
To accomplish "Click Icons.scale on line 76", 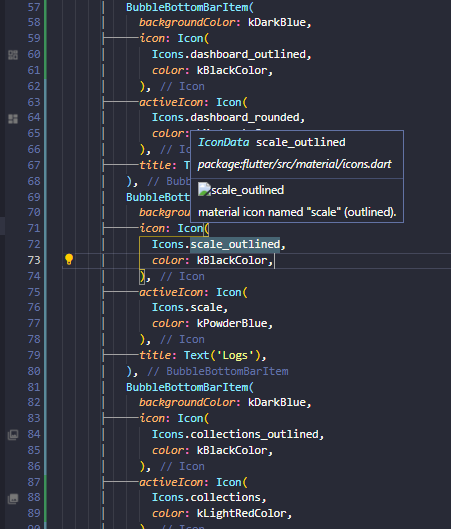I will [x=187, y=307].
